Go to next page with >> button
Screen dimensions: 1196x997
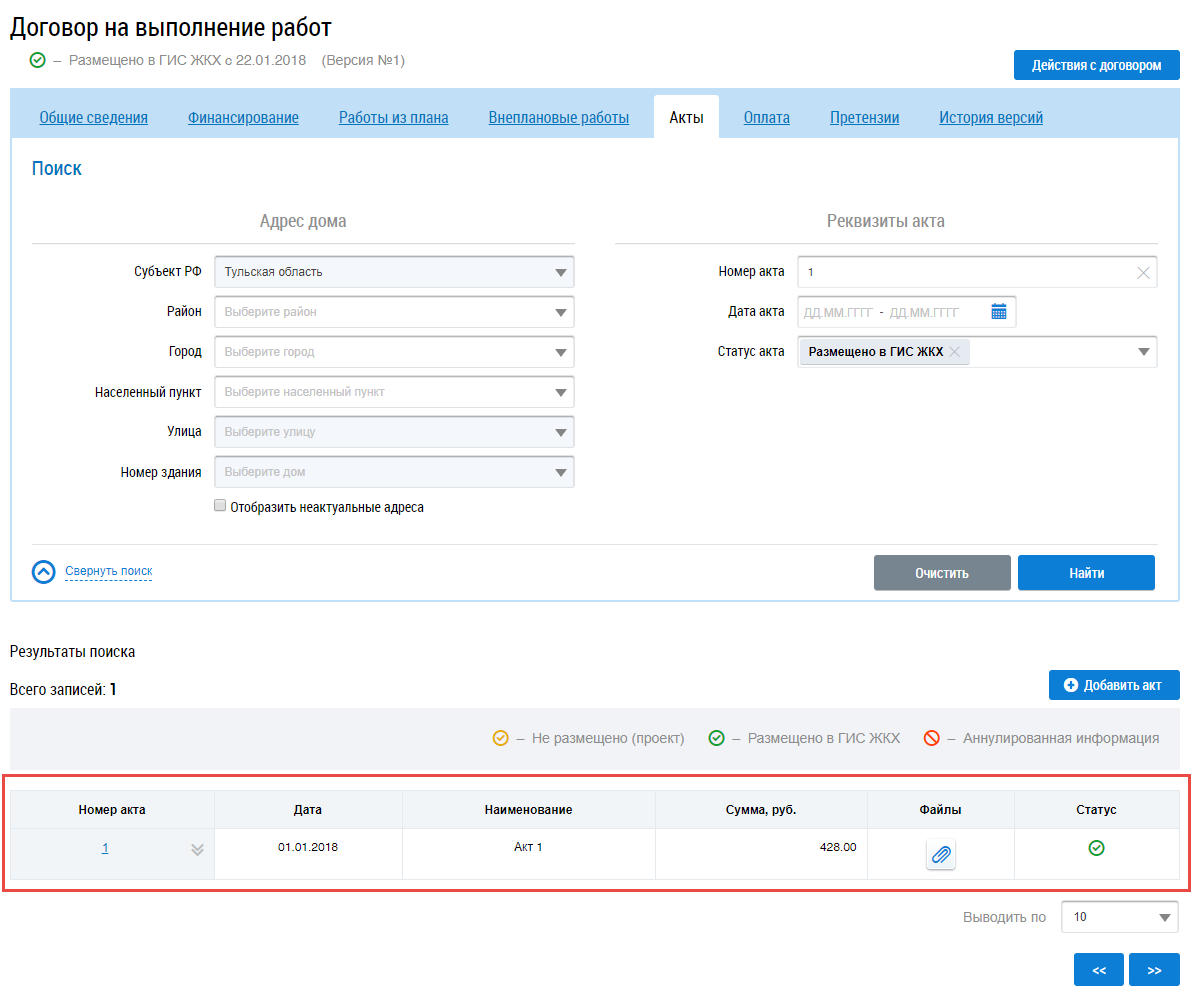[x=1154, y=970]
